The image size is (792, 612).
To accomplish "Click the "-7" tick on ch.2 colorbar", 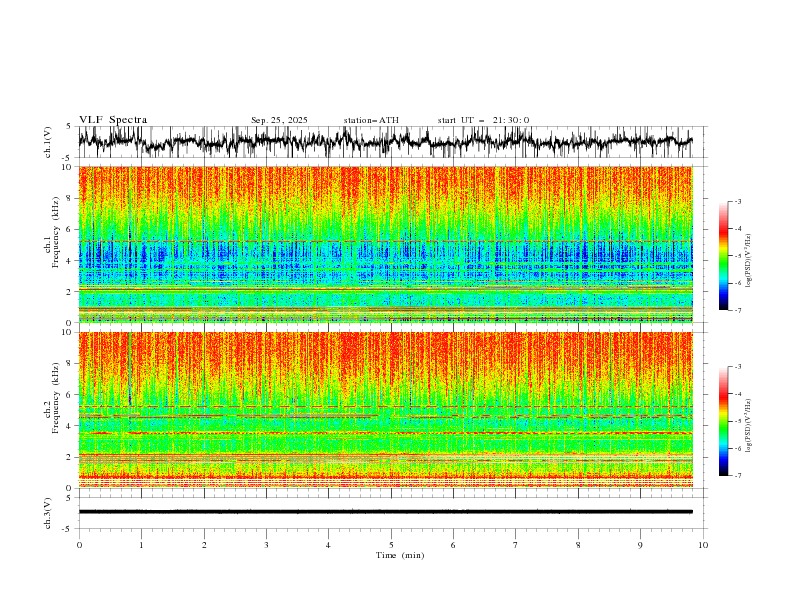I will (x=738, y=476).
